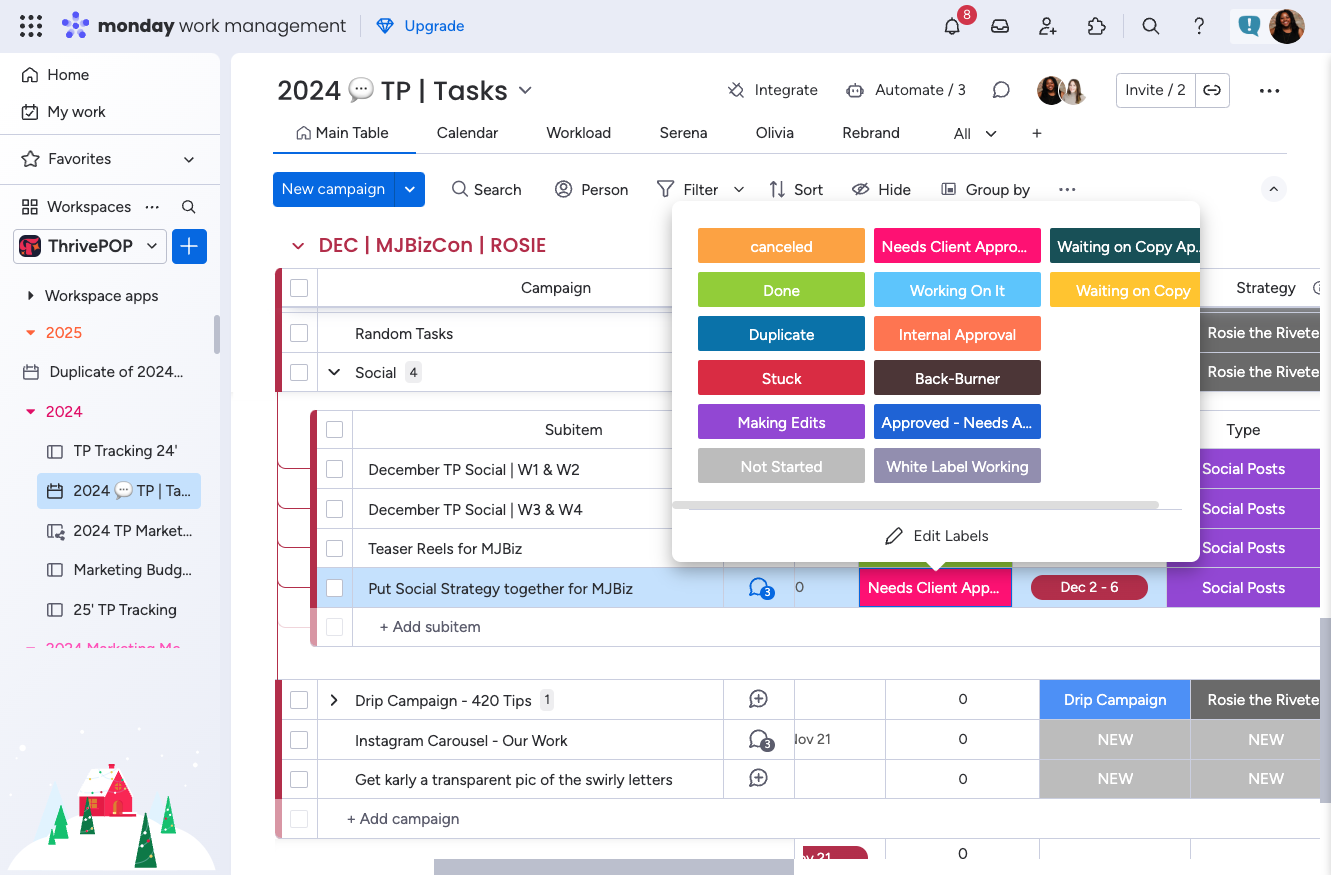Click the invite members person-plus icon
1331x875 pixels.
pyautogui.click(x=1048, y=26)
